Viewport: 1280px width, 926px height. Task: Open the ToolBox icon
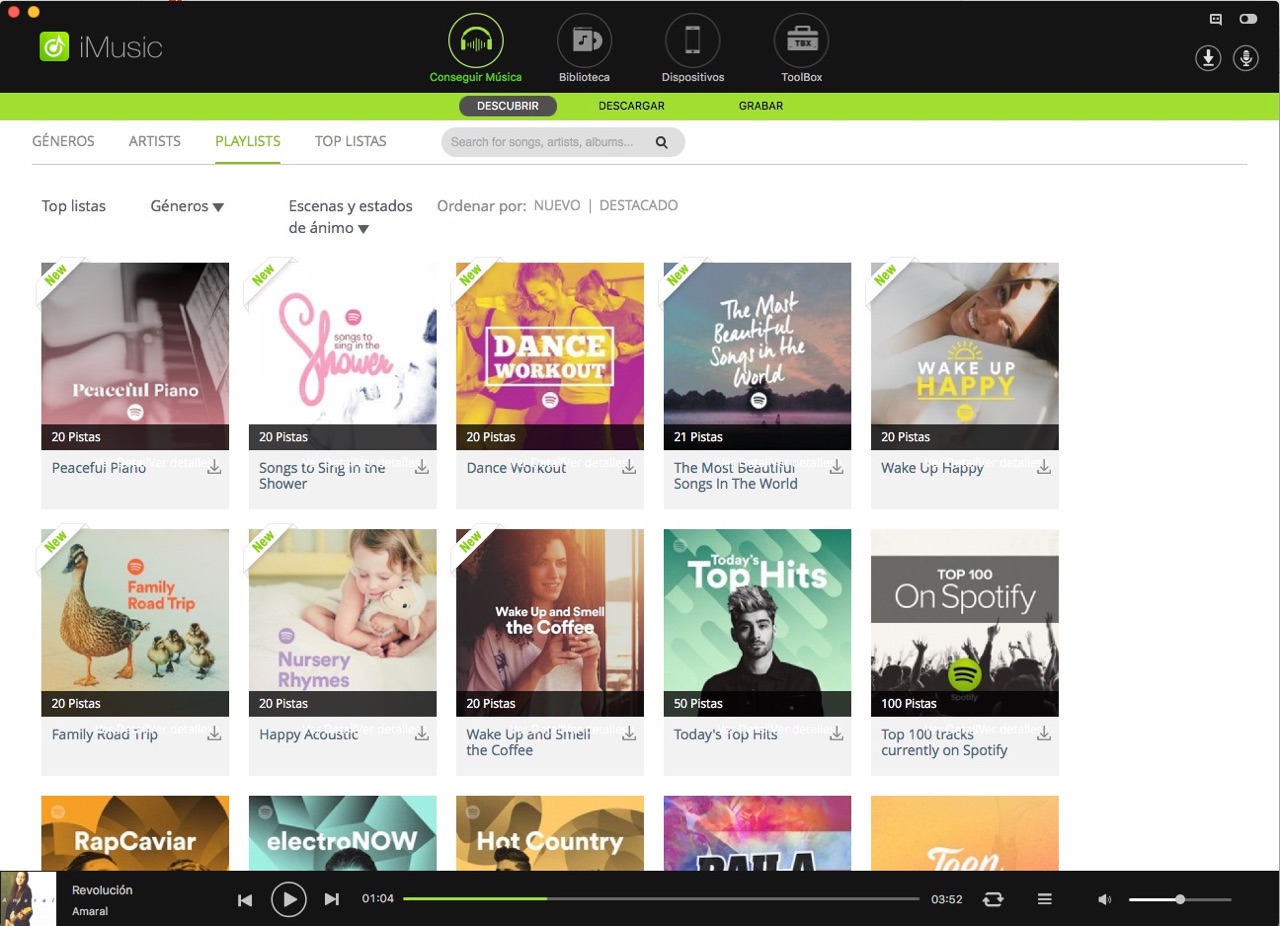click(x=802, y=41)
